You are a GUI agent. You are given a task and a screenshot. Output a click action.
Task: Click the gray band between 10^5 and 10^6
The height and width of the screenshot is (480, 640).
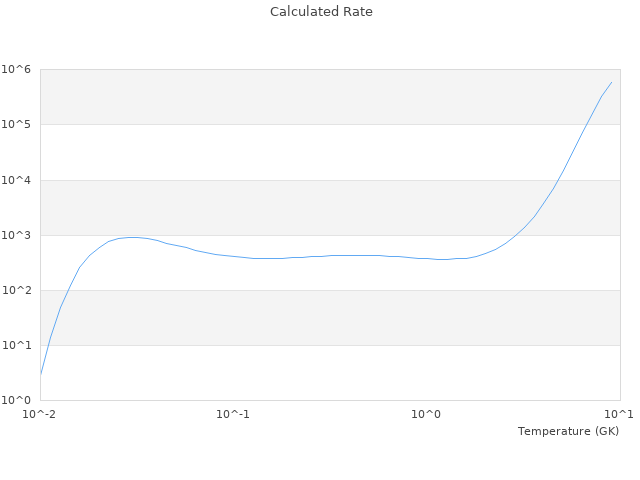330,97
